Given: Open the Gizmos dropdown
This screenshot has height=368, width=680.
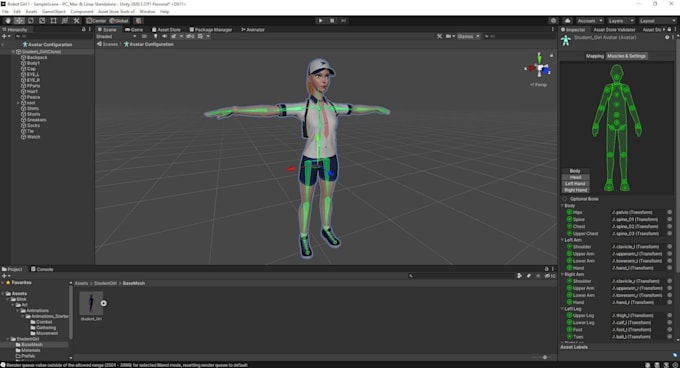Looking at the screenshot, I should [468, 36].
